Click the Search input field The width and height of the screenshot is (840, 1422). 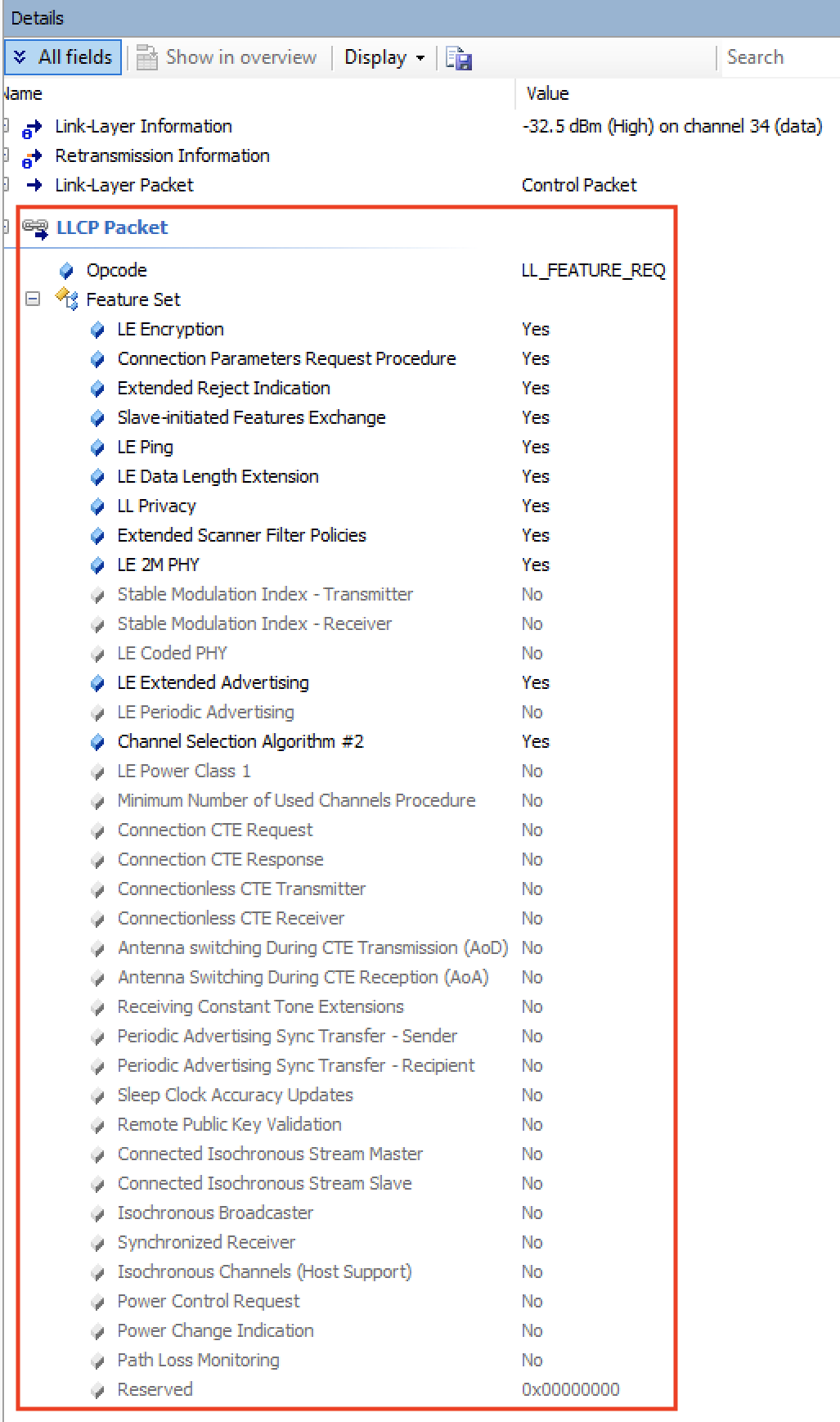781,57
